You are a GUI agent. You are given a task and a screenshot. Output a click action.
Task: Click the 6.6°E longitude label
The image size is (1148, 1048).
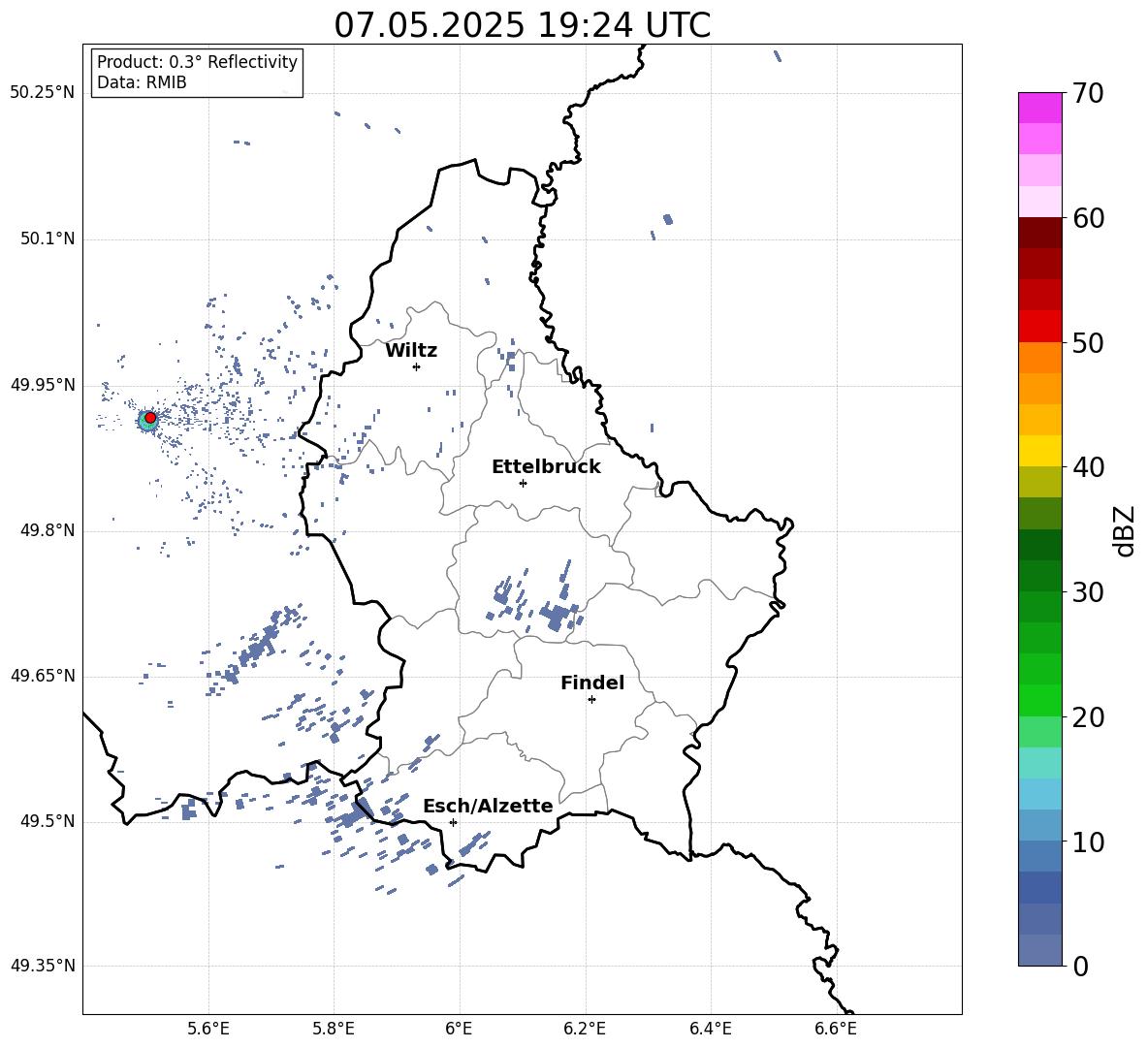point(836,1029)
